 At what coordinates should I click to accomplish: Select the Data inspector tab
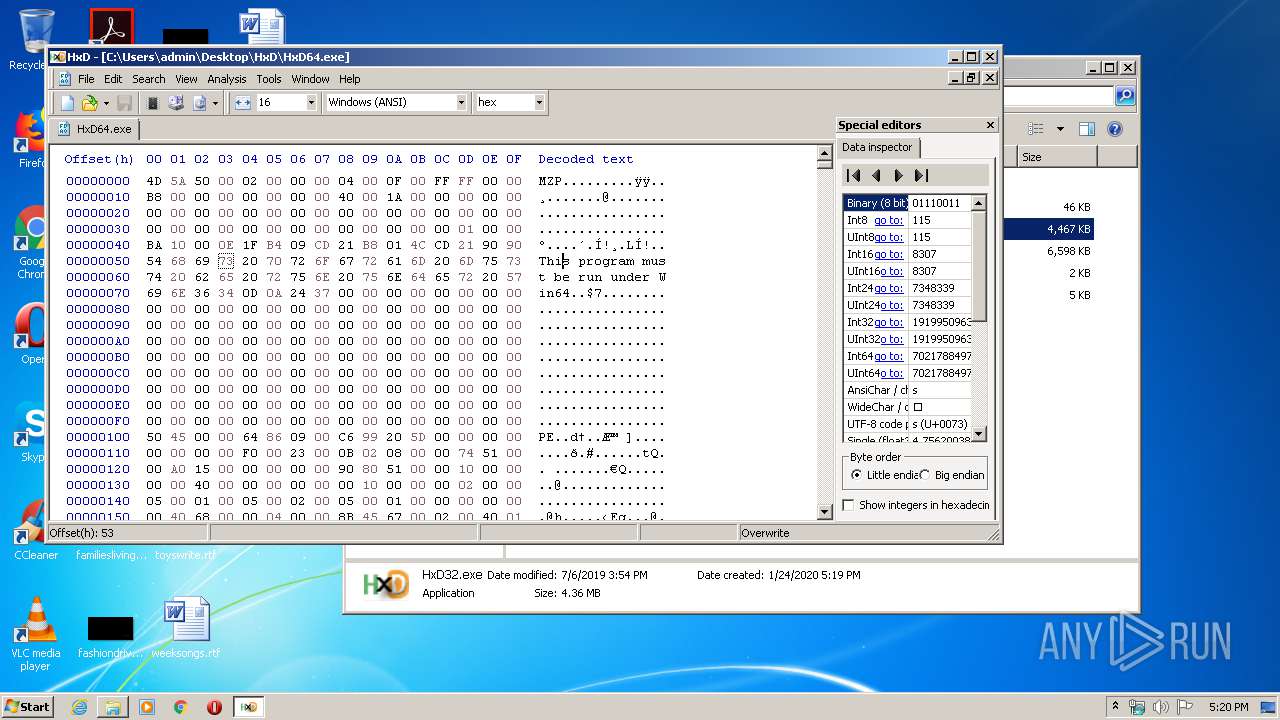[x=877, y=147]
